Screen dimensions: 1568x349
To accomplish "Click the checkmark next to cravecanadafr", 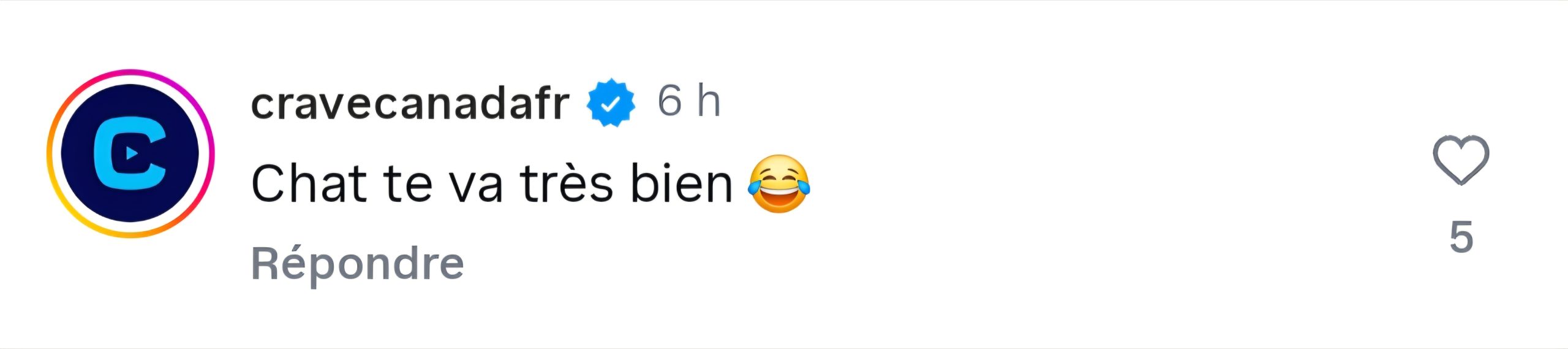I will [610, 104].
